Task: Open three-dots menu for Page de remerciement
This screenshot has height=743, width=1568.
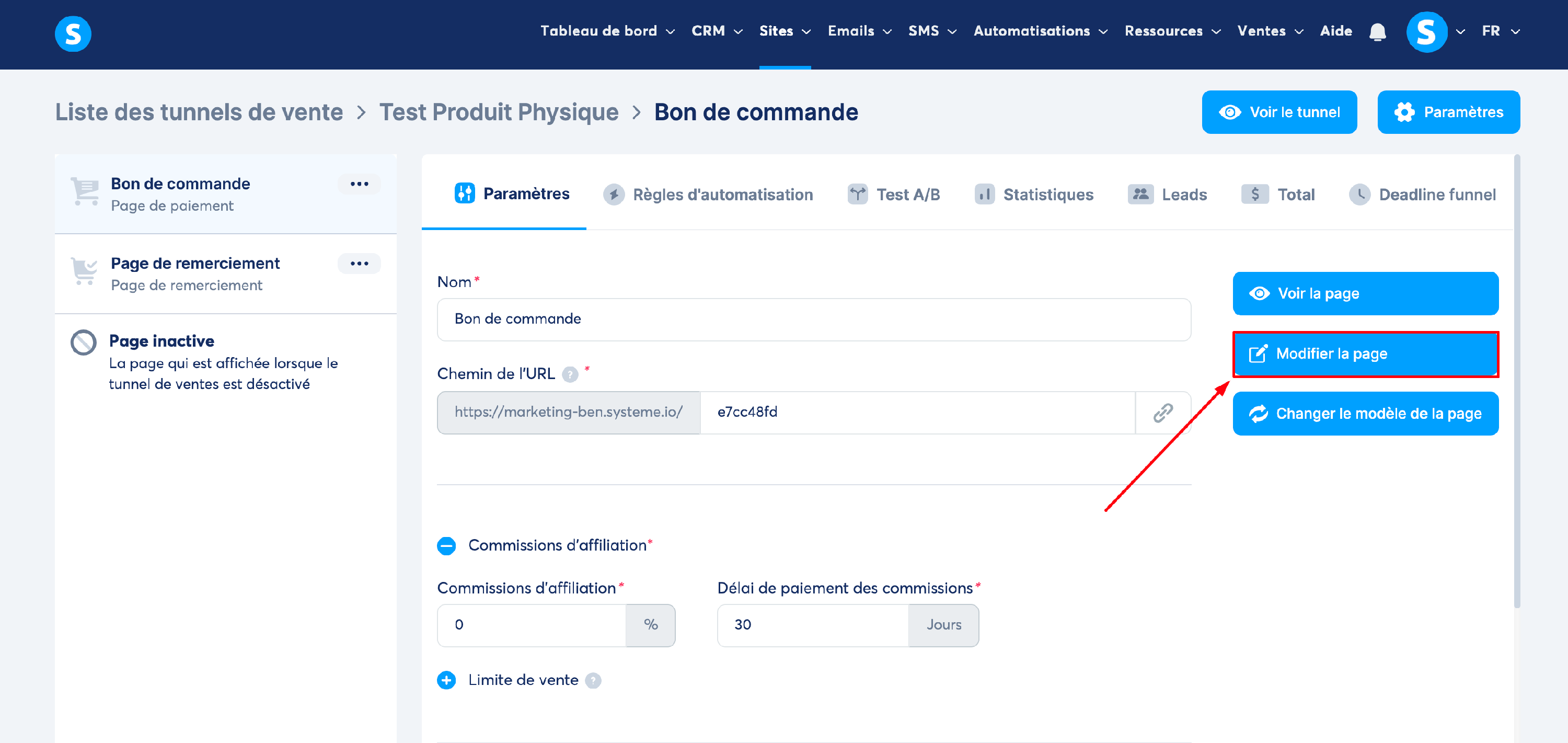Action: coord(359,264)
